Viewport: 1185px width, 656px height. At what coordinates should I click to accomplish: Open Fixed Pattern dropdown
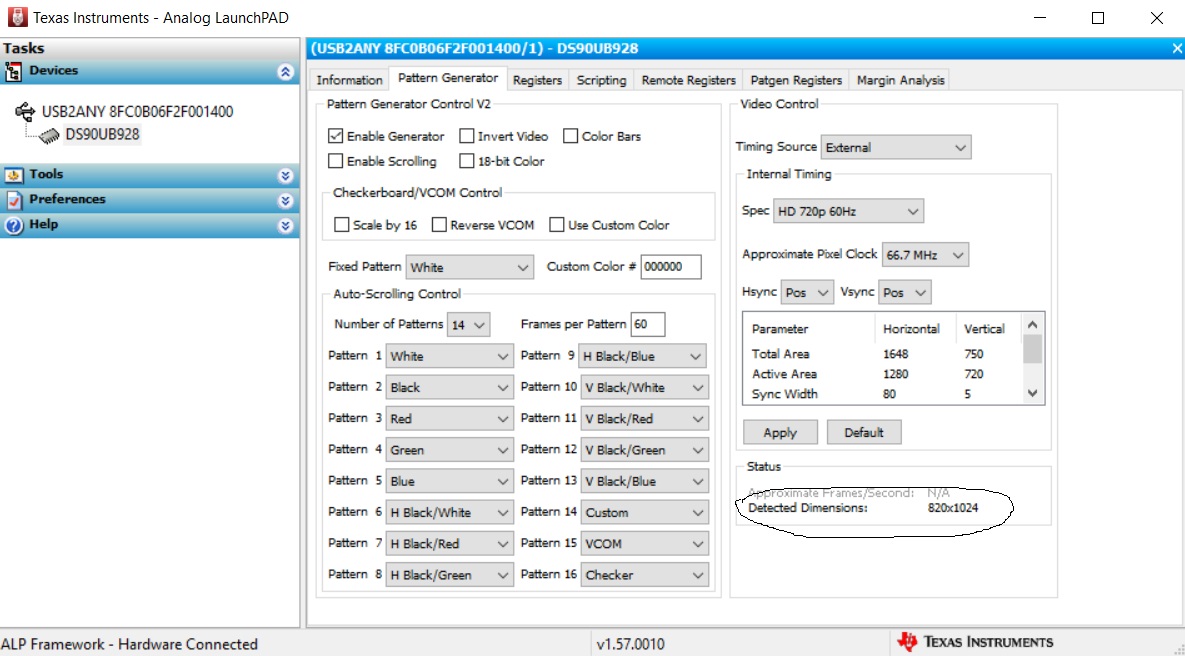469,268
